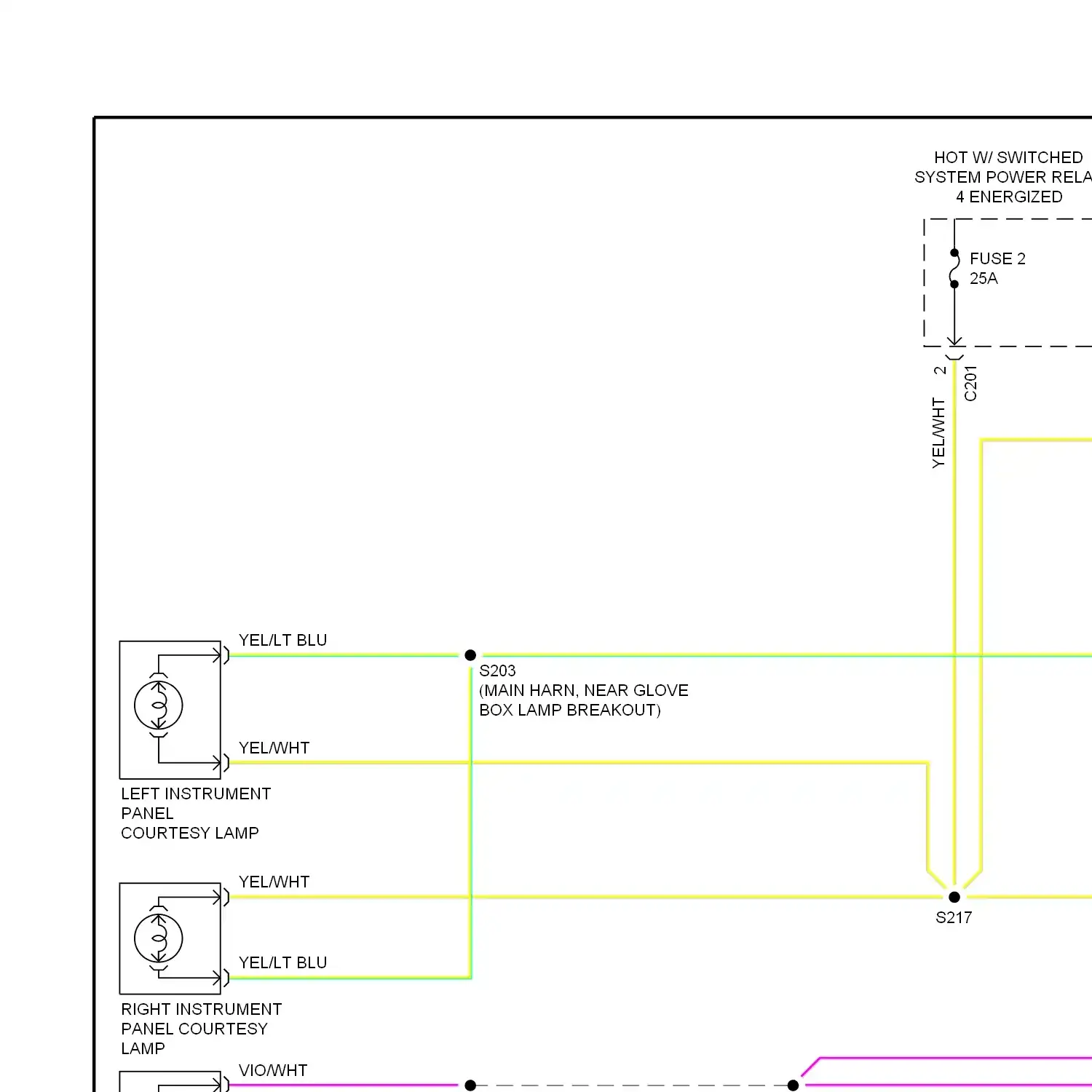
Task: Click the pin number '2' at C201
Action: click(x=940, y=371)
